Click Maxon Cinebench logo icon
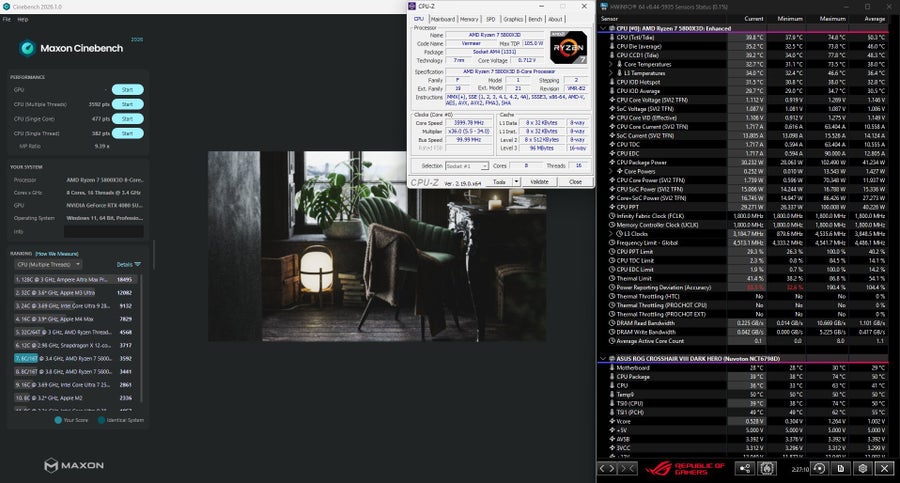Screen dimensions: 900x483 (x=27, y=48)
